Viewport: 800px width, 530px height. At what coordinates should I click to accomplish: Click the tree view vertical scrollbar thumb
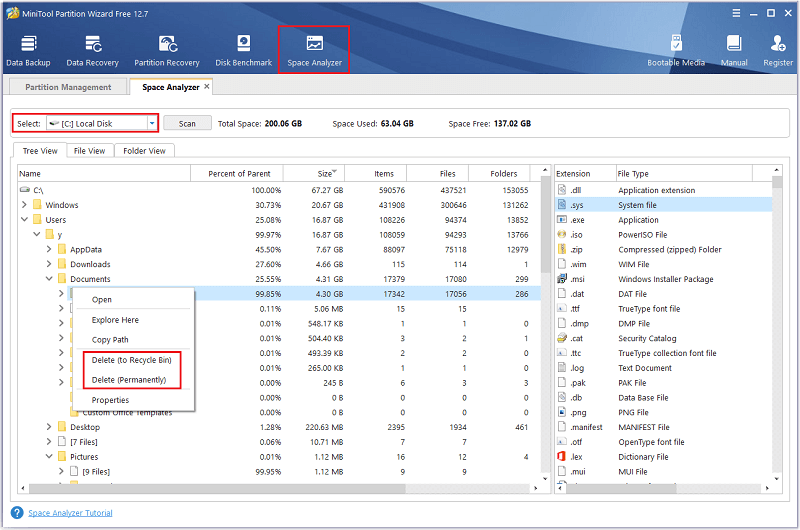(x=545, y=224)
